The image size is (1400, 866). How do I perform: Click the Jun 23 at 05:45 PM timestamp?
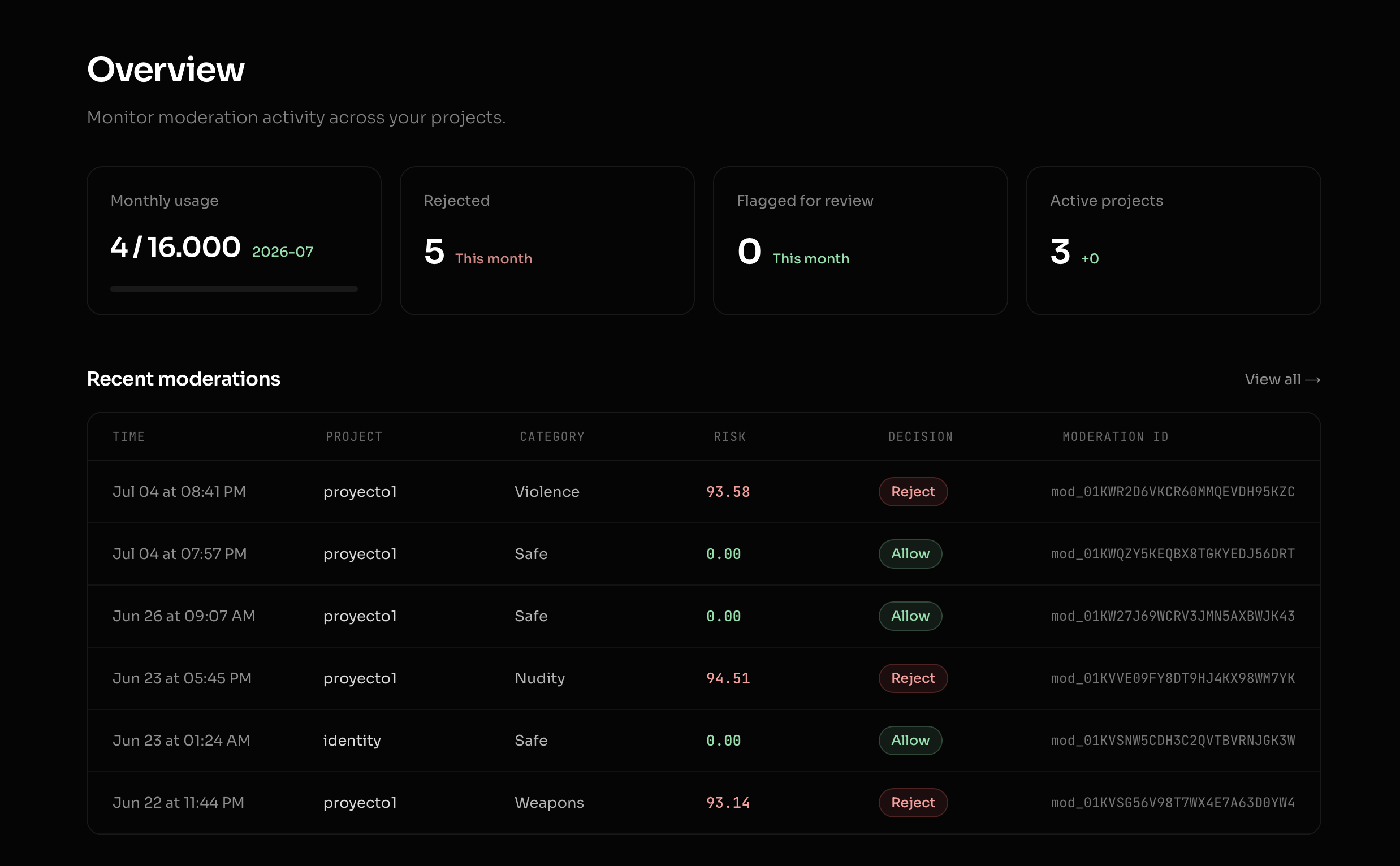(x=182, y=678)
